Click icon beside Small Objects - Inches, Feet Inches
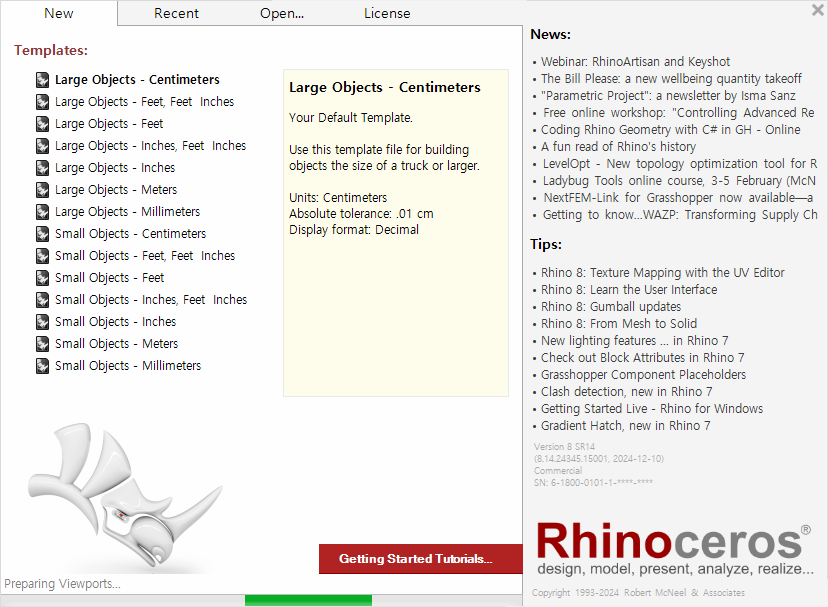 [42, 300]
